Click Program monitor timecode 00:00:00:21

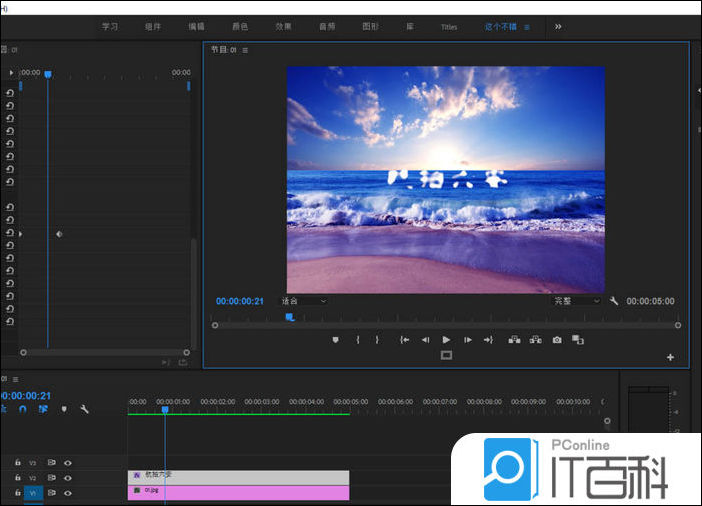(240, 301)
